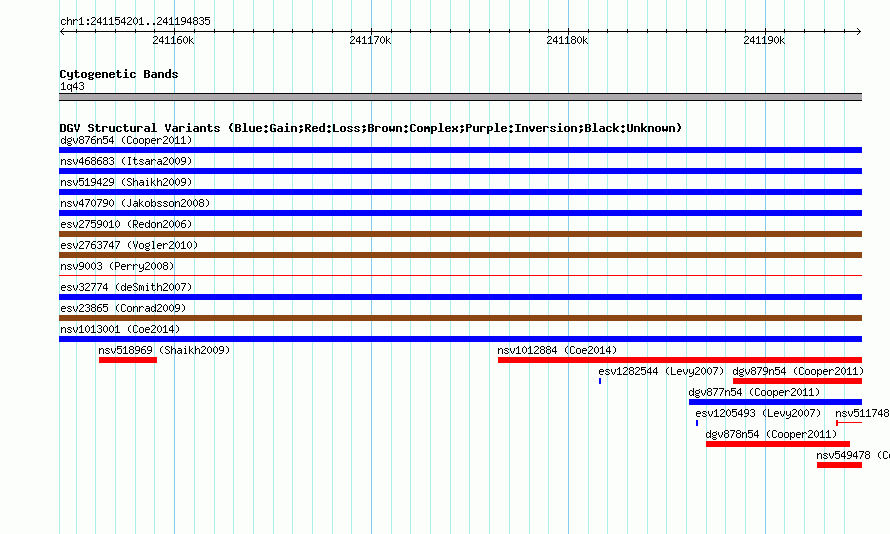Select the red bar under dgv878n54
Viewport: 890px width, 534px height.
[778, 444]
